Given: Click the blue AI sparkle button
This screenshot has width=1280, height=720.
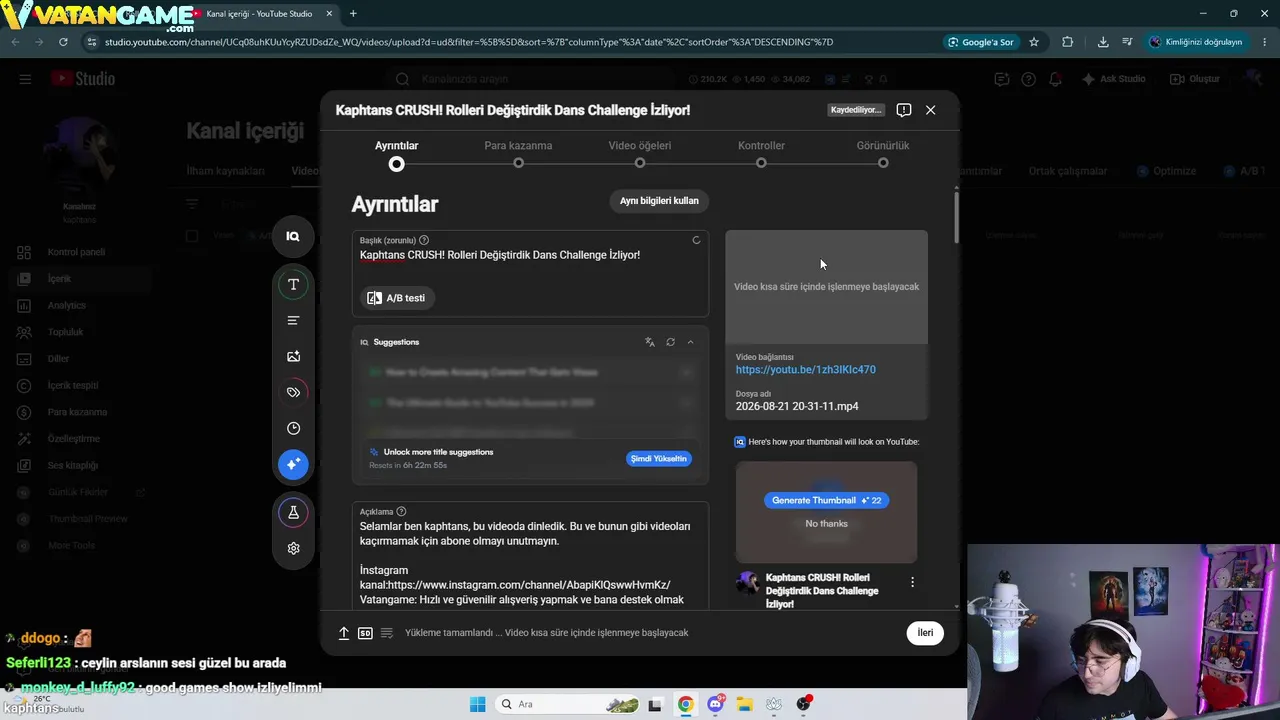Looking at the screenshot, I should click(x=293, y=464).
